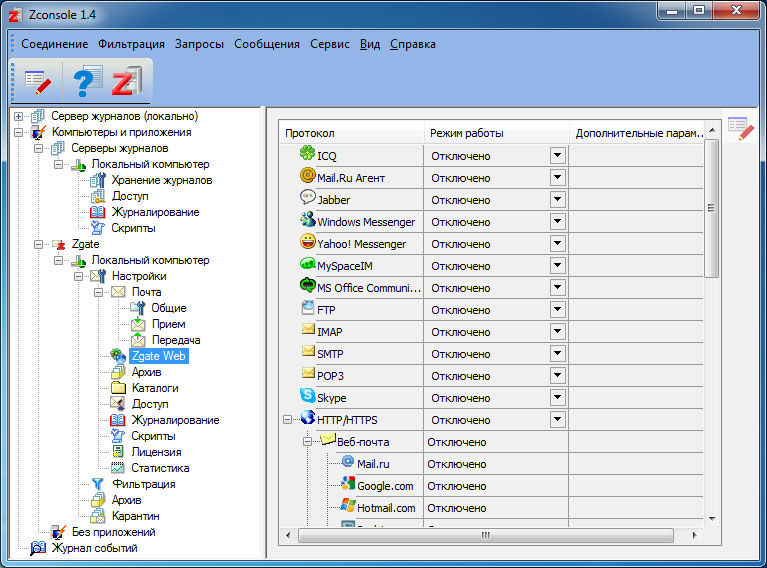Open the Сообщения menu
The width and height of the screenshot is (767, 568).
click(267, 44)
